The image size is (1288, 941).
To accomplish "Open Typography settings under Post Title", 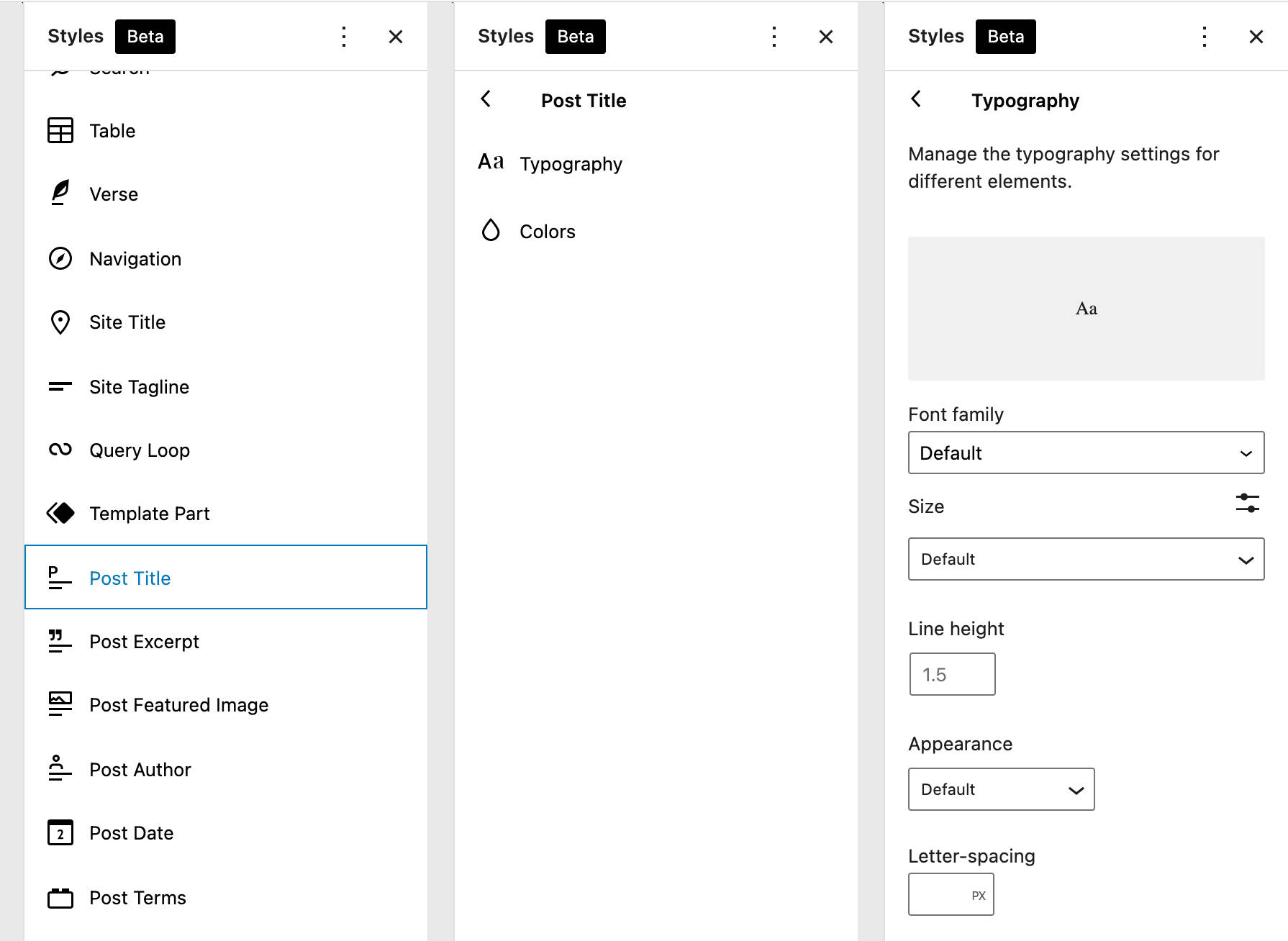I will (570, 164).
